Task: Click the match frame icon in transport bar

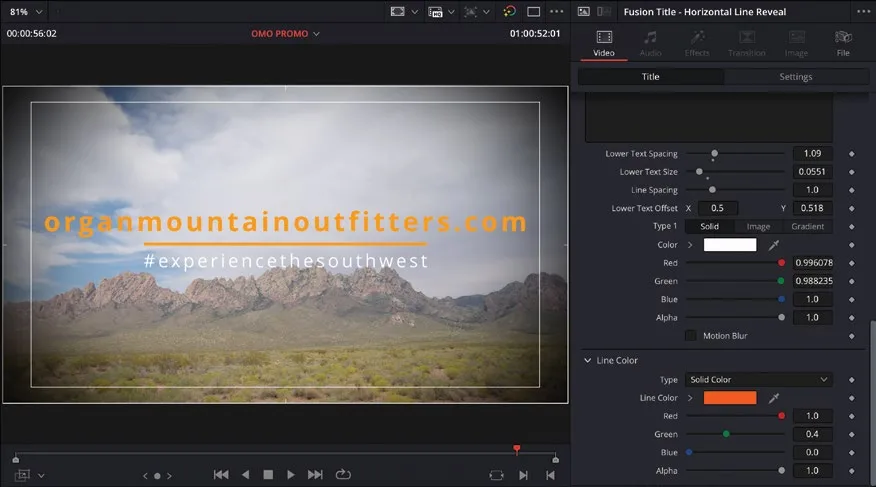Action: [x=496, y=475]
